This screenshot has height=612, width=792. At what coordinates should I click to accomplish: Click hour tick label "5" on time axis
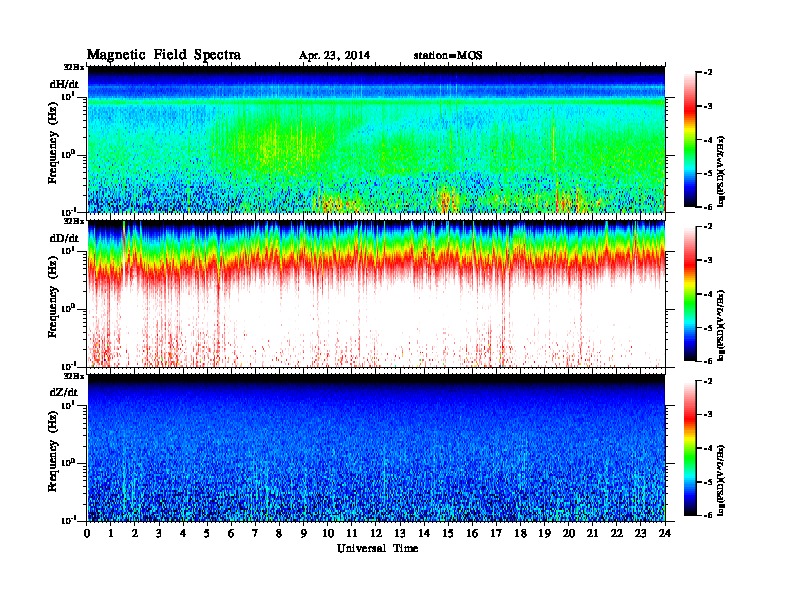coord(208,534)
